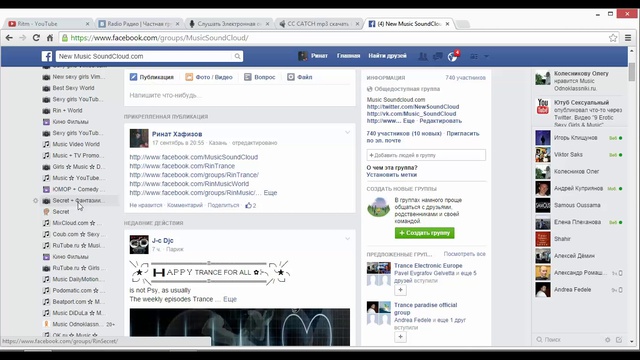Go to Главная home link
The image size is (640, 360).
pos(349,56)
